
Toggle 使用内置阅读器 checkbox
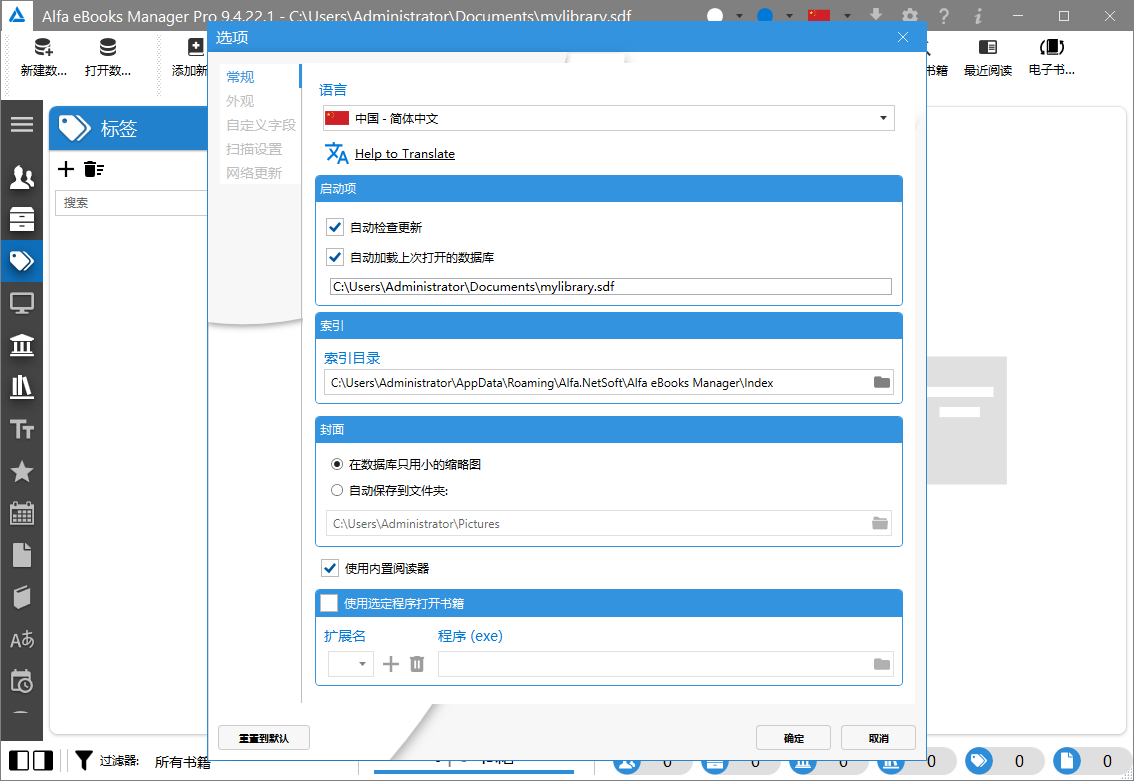[x=330, y=568]
